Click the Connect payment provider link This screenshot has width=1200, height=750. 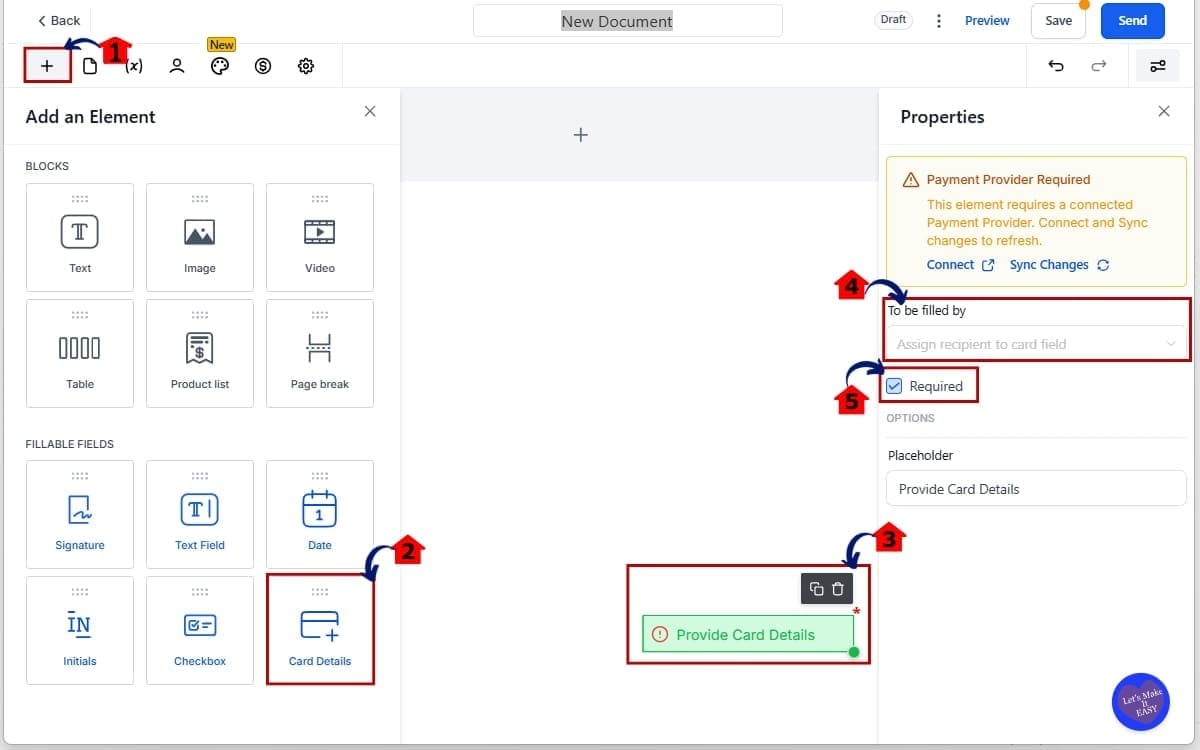[960, 265]
